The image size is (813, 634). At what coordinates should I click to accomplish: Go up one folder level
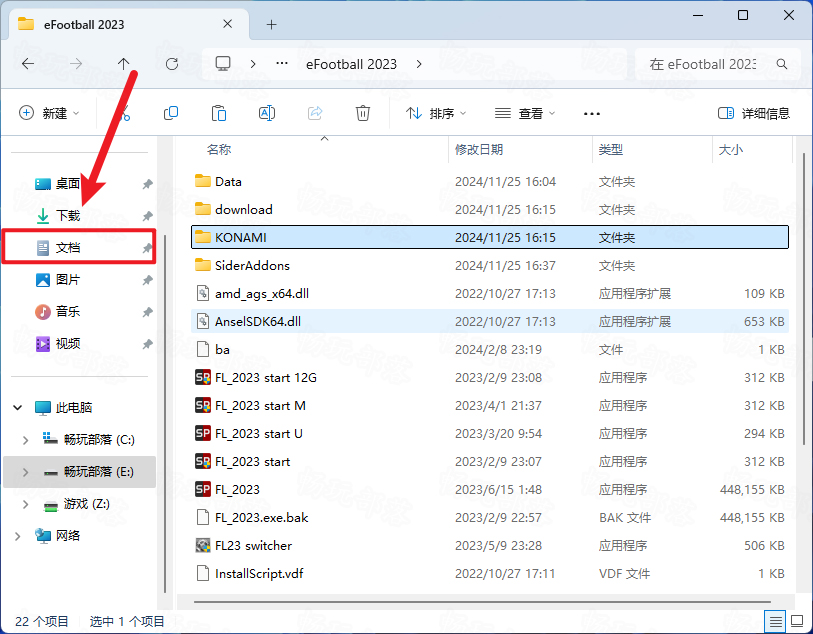click(123, 64)
